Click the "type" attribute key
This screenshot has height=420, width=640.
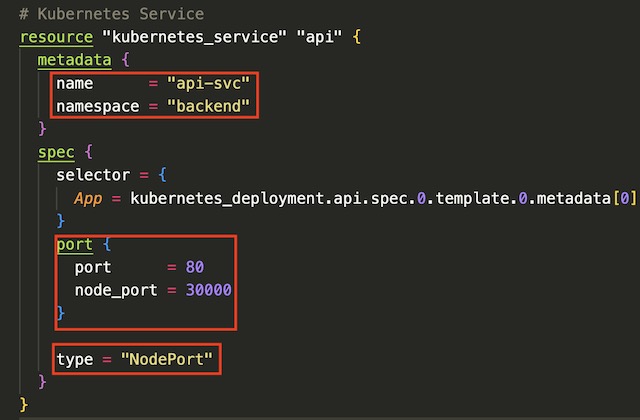tap(75, 358)
